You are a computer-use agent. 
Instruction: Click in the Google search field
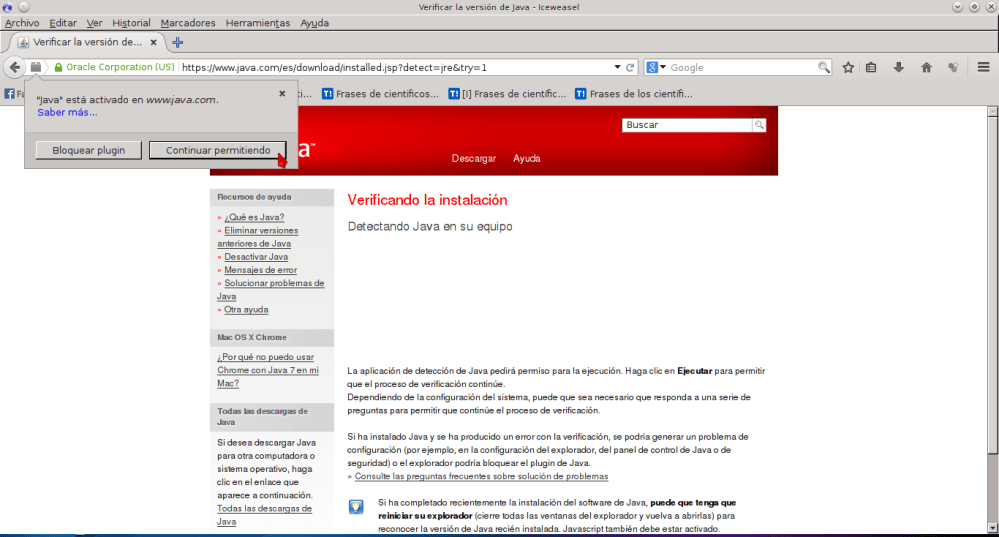tap(742, 68)
